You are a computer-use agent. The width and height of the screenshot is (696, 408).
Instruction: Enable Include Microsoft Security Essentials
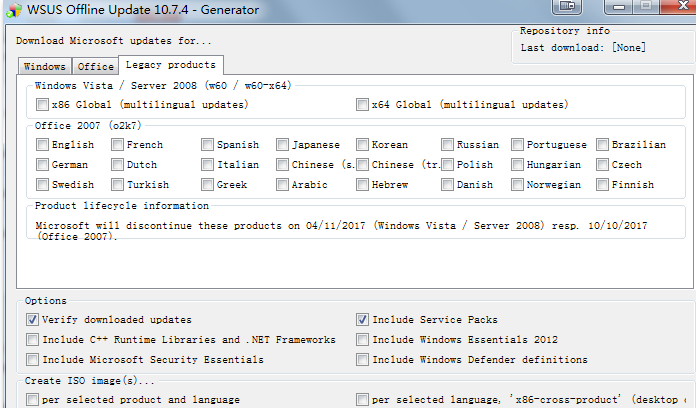tap(32, 360)
